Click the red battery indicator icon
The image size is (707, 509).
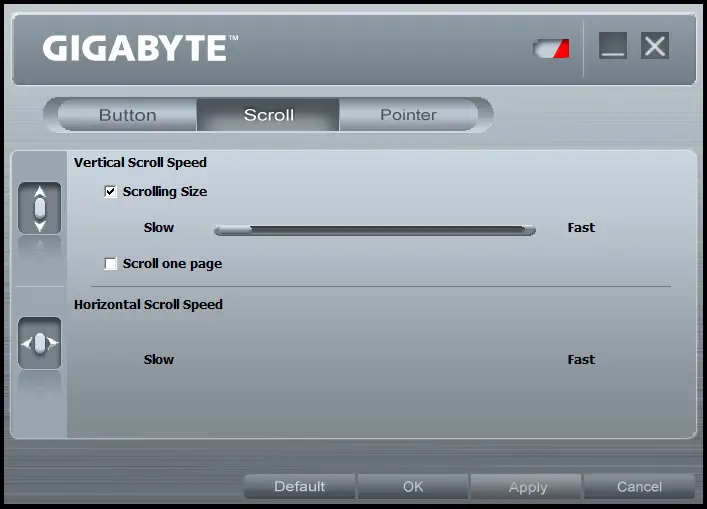pos(551,48)
